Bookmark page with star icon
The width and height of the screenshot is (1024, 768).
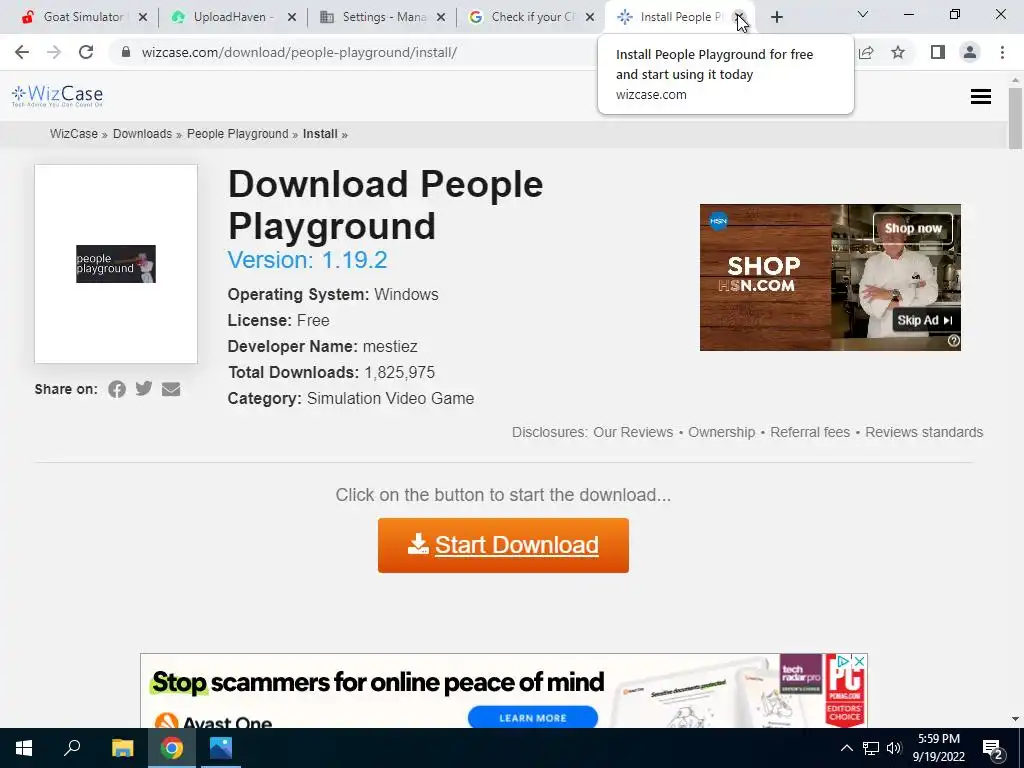point(898,52)
